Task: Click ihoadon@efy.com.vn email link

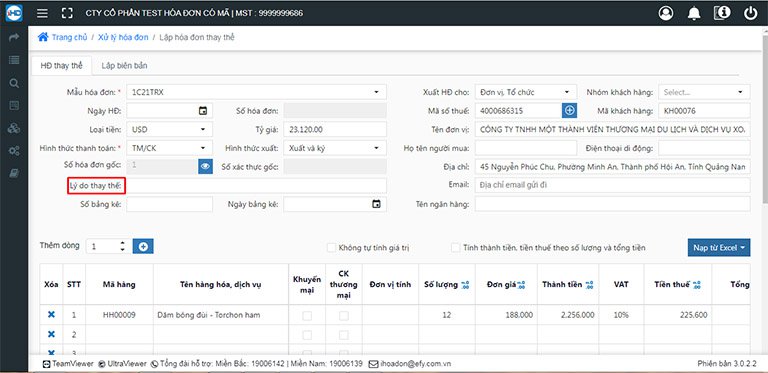Action: pos(409,364)
